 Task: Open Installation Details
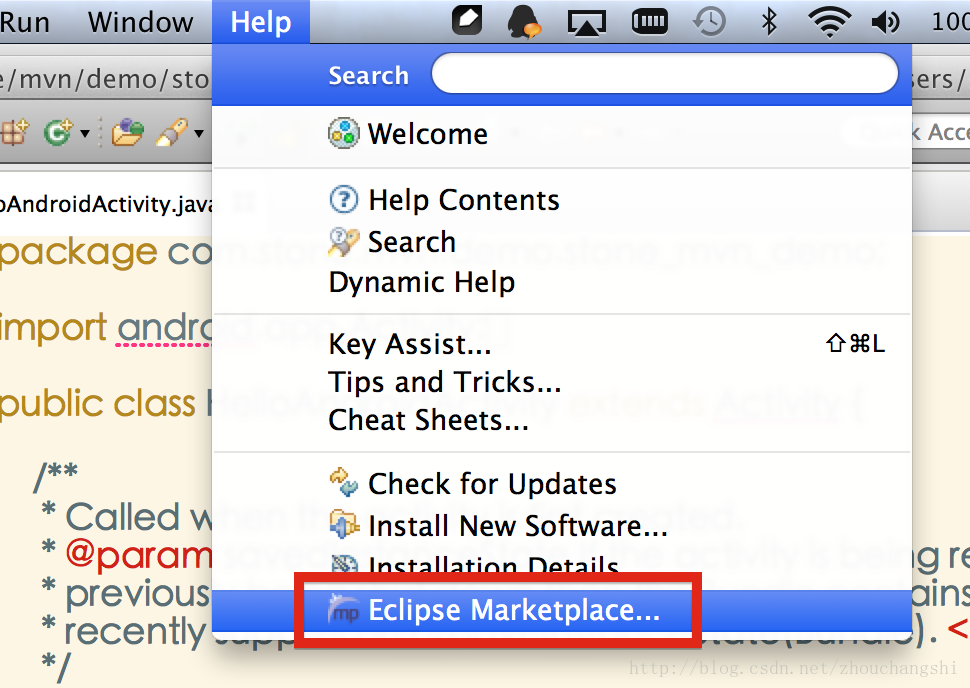(x=562, y=564)
